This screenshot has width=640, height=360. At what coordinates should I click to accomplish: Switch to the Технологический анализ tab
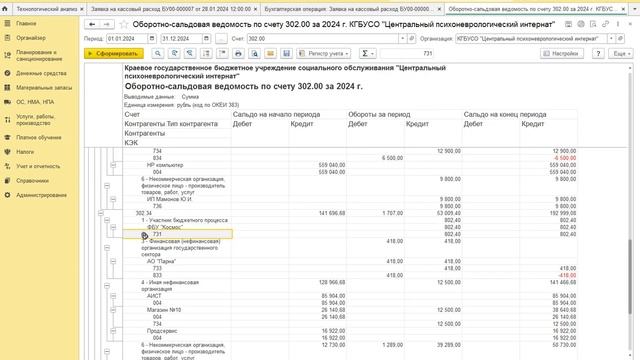[47, 9]
